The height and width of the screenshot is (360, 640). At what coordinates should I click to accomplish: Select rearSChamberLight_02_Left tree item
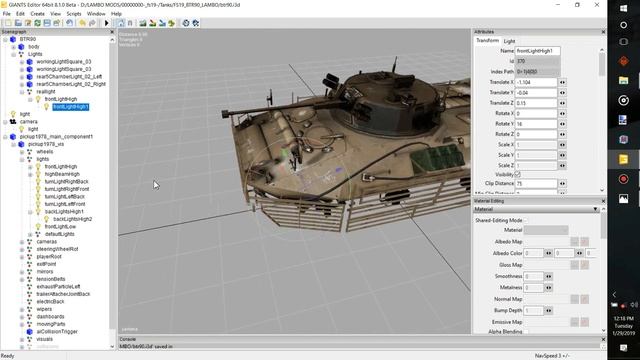point(69,77)
